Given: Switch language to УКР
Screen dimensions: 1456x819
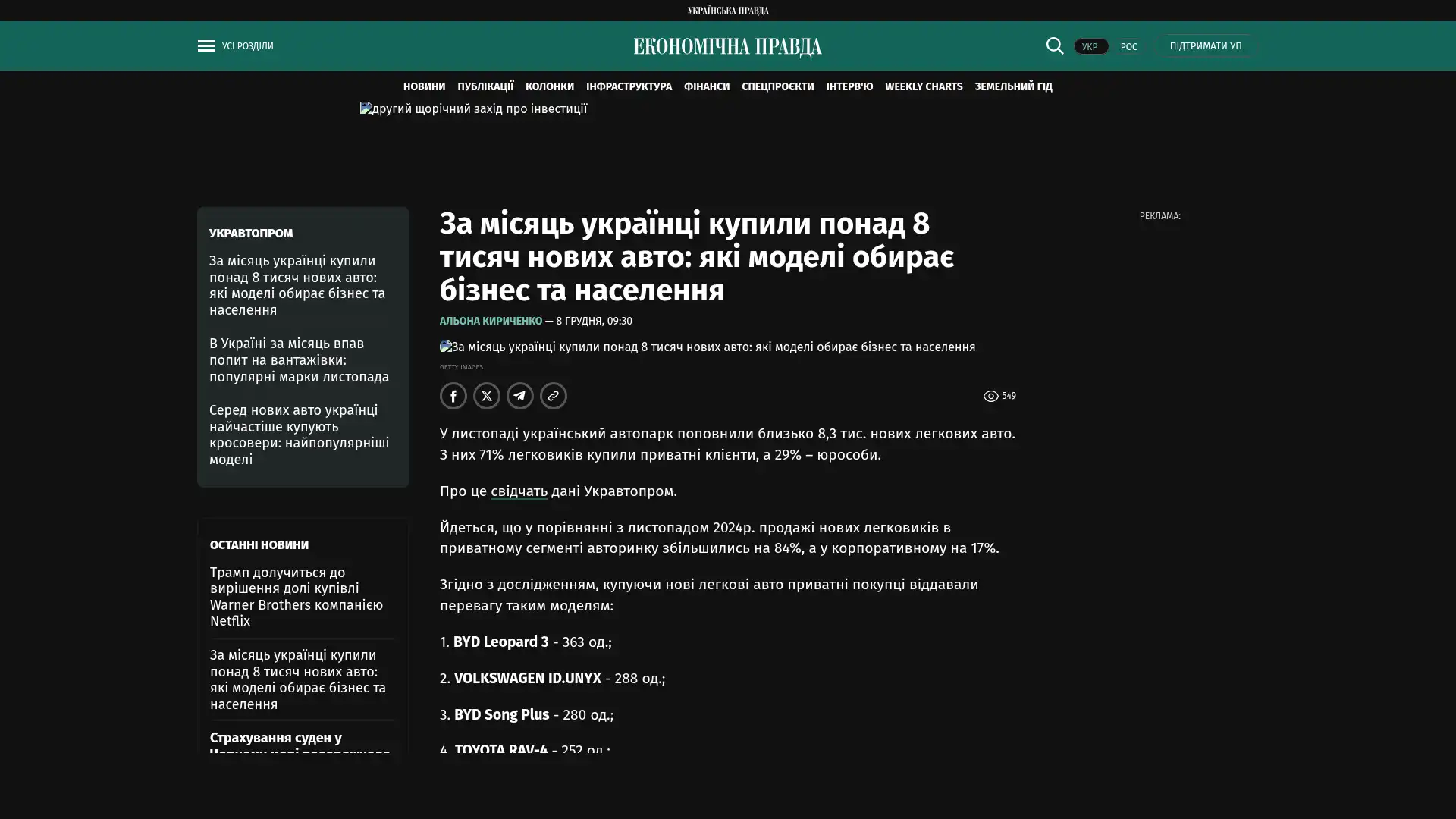Looking at the screenshot, I should point(1090,47).
